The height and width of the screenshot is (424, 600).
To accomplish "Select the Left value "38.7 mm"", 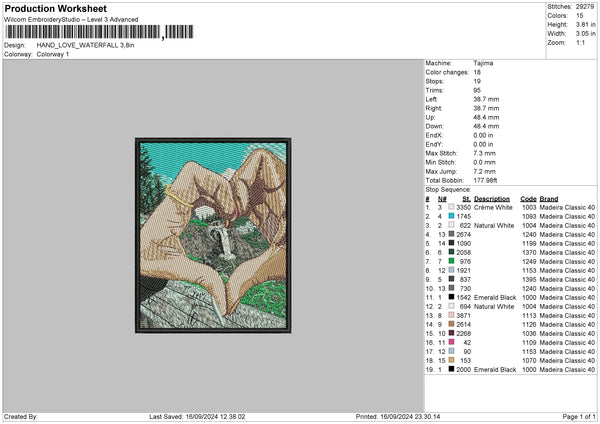I will [486, 99].
